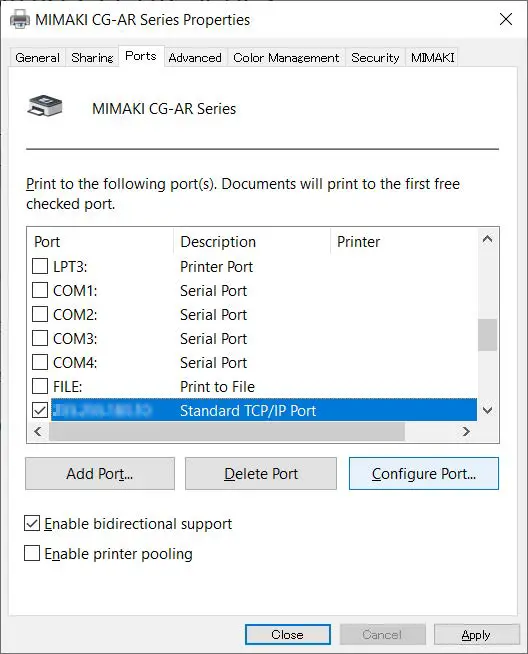
Task: Tick the COM3: port checkbox
Action: tap(40, 338)
